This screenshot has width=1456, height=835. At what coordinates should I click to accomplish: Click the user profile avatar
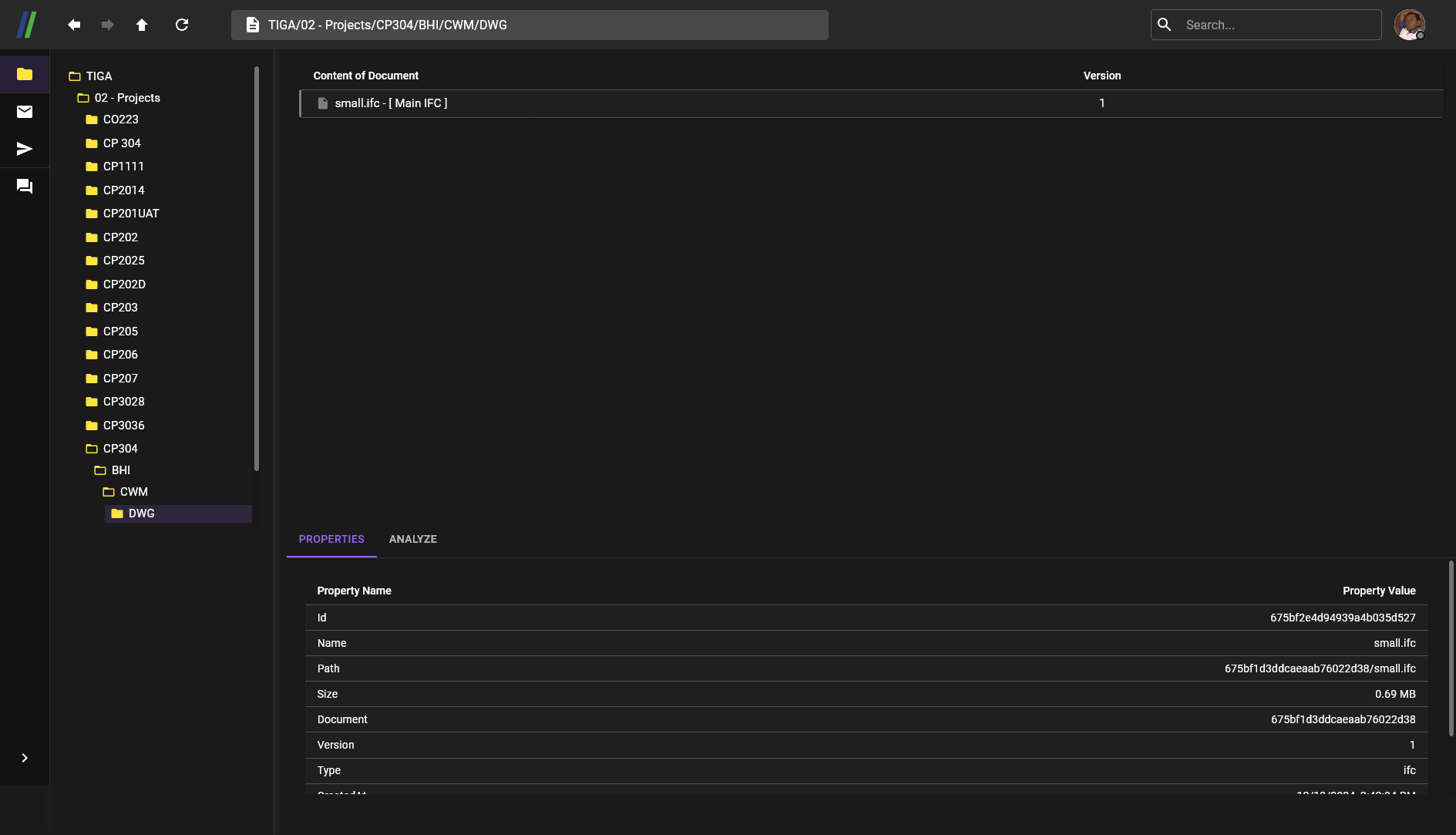(1409, 25)
